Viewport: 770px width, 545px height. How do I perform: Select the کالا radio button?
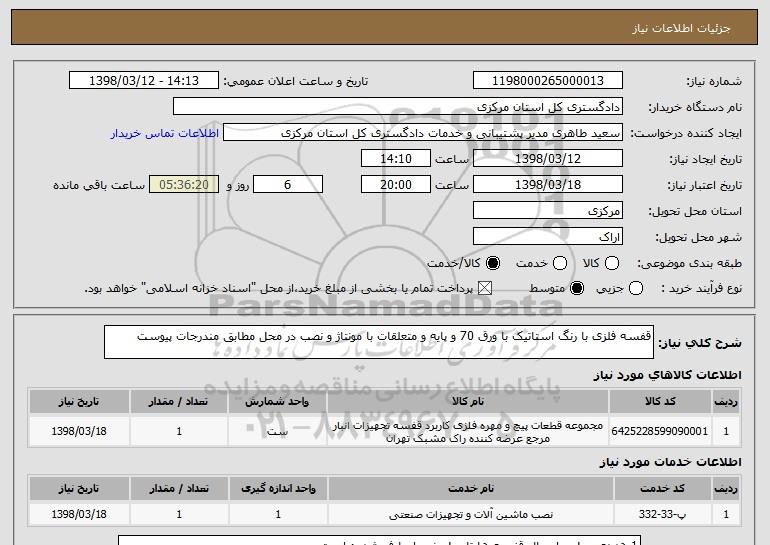[611, 263]
